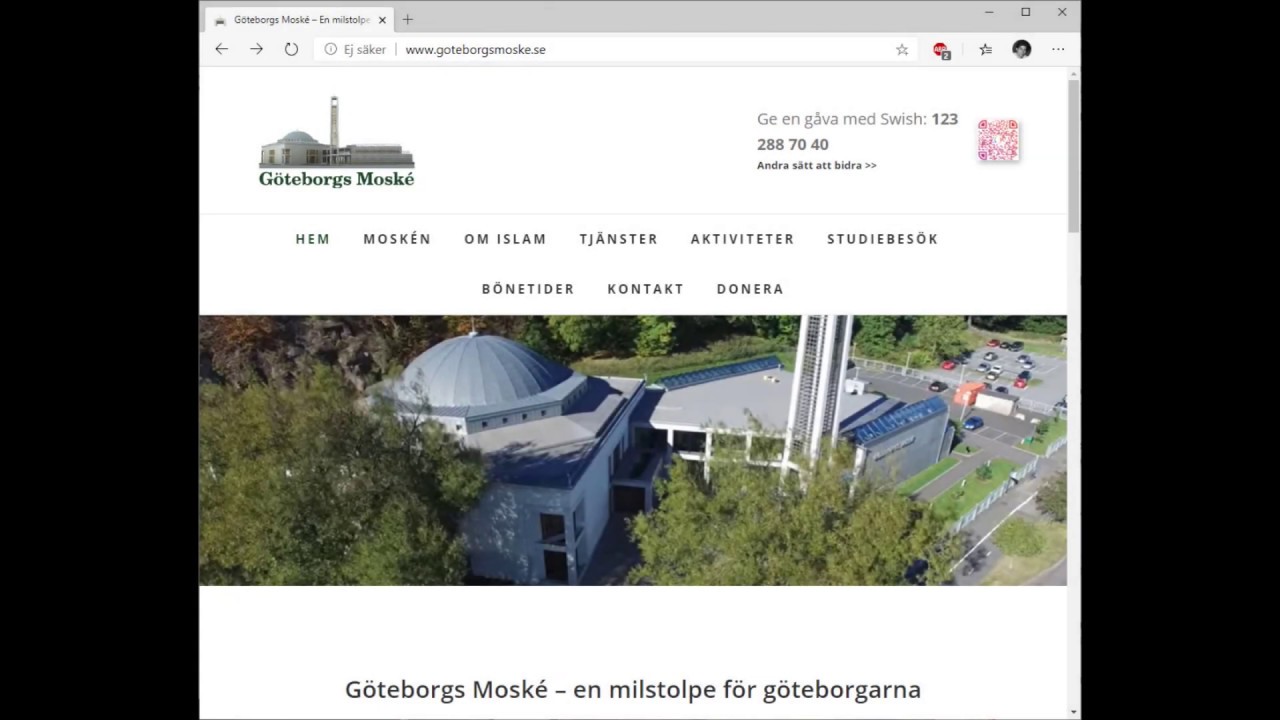Open the user profile avatar

click(x=1021, y=49)
